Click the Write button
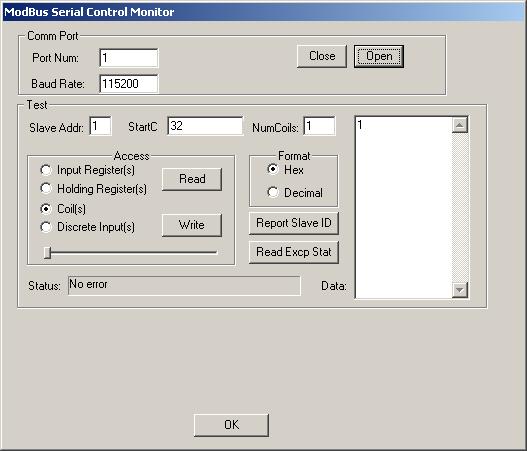 coord(192,225)
